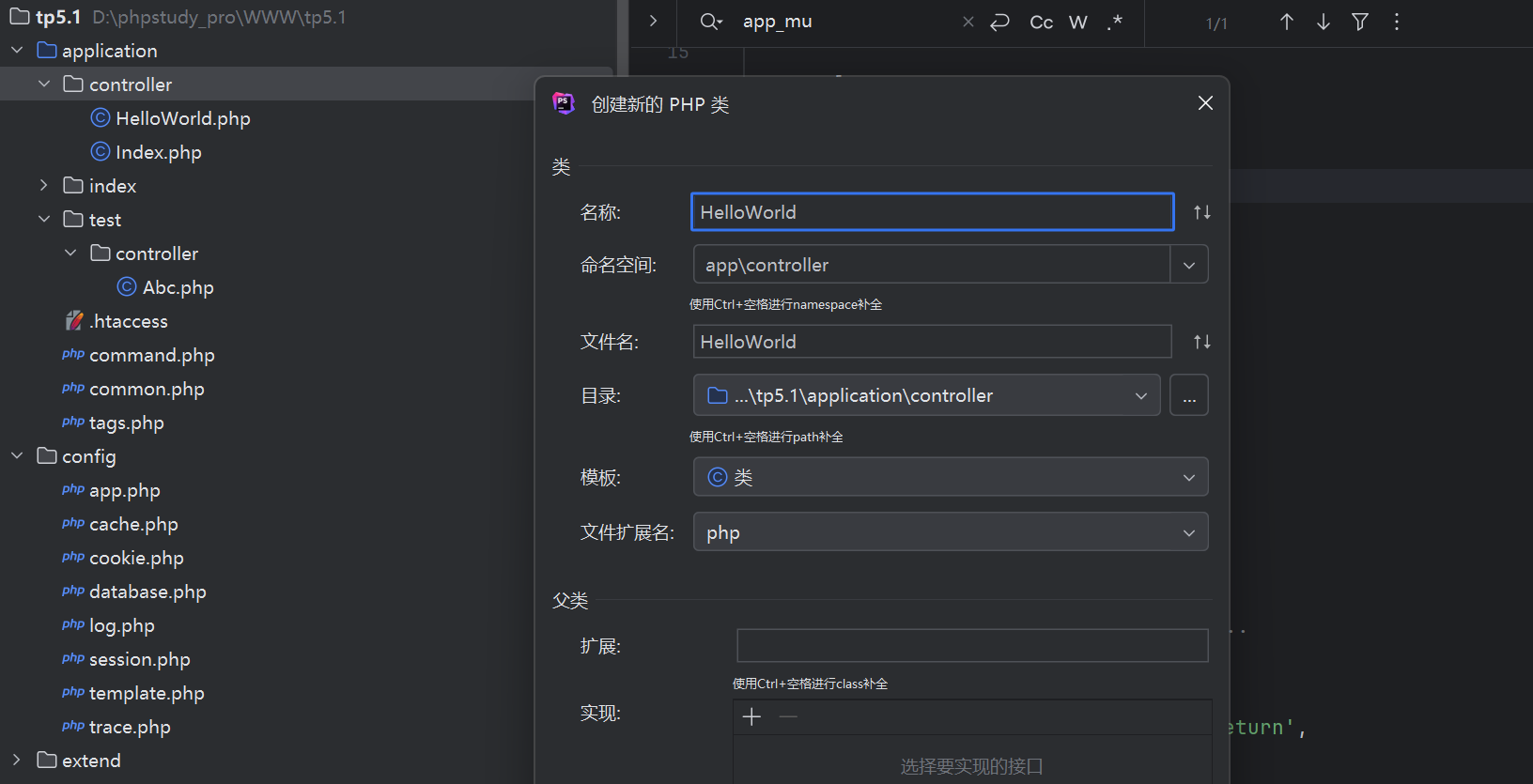Click the .htaccess file icon
This screenshot has height=784, width=1533.
tap(74, 320)
